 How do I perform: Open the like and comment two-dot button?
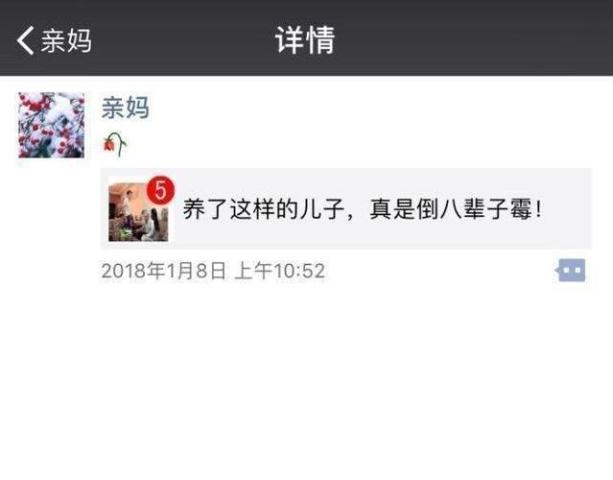coord(571,270)
